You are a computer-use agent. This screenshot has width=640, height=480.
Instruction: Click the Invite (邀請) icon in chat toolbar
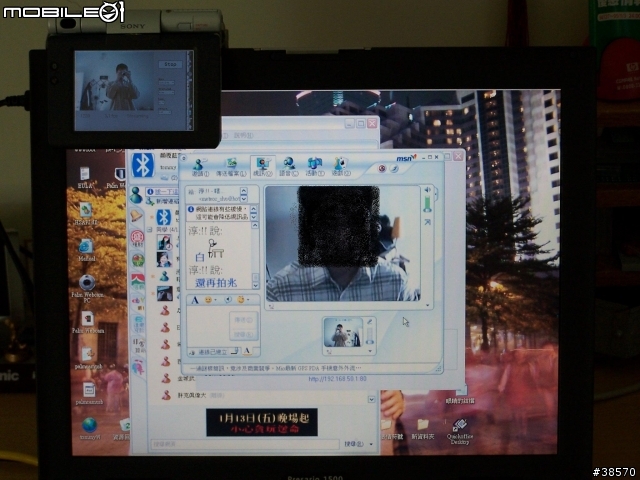point(199,167)
